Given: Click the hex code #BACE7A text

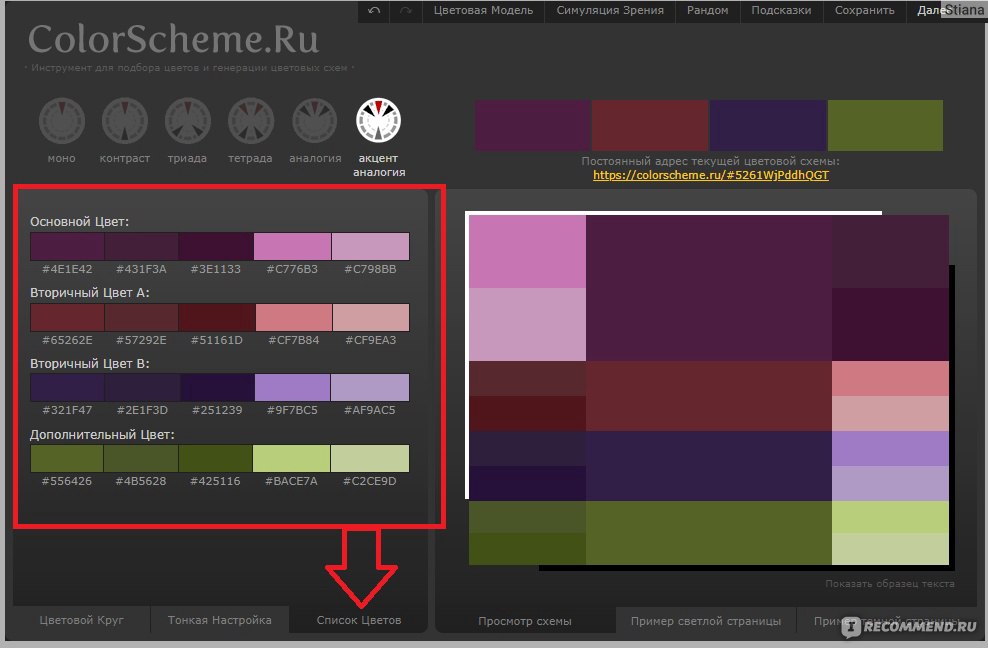Looking at the screenshot, I should coord(291,481).
